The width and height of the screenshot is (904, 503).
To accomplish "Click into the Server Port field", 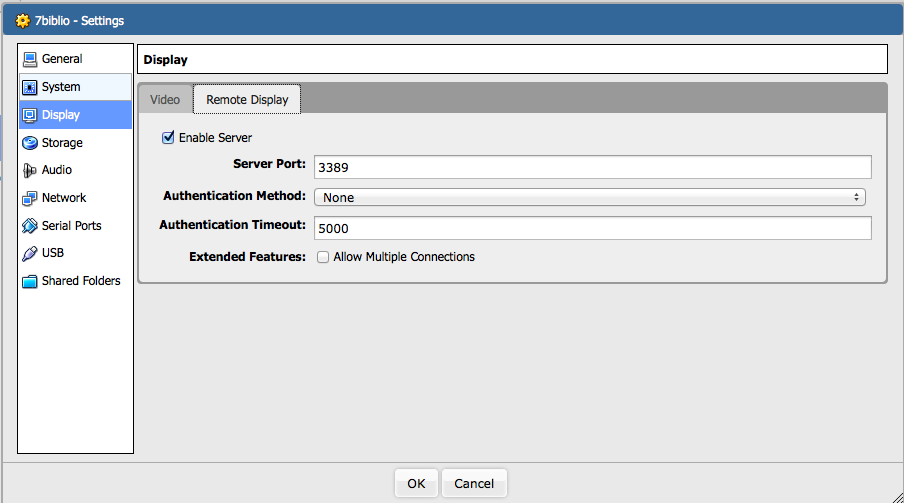I will point(592,167).
